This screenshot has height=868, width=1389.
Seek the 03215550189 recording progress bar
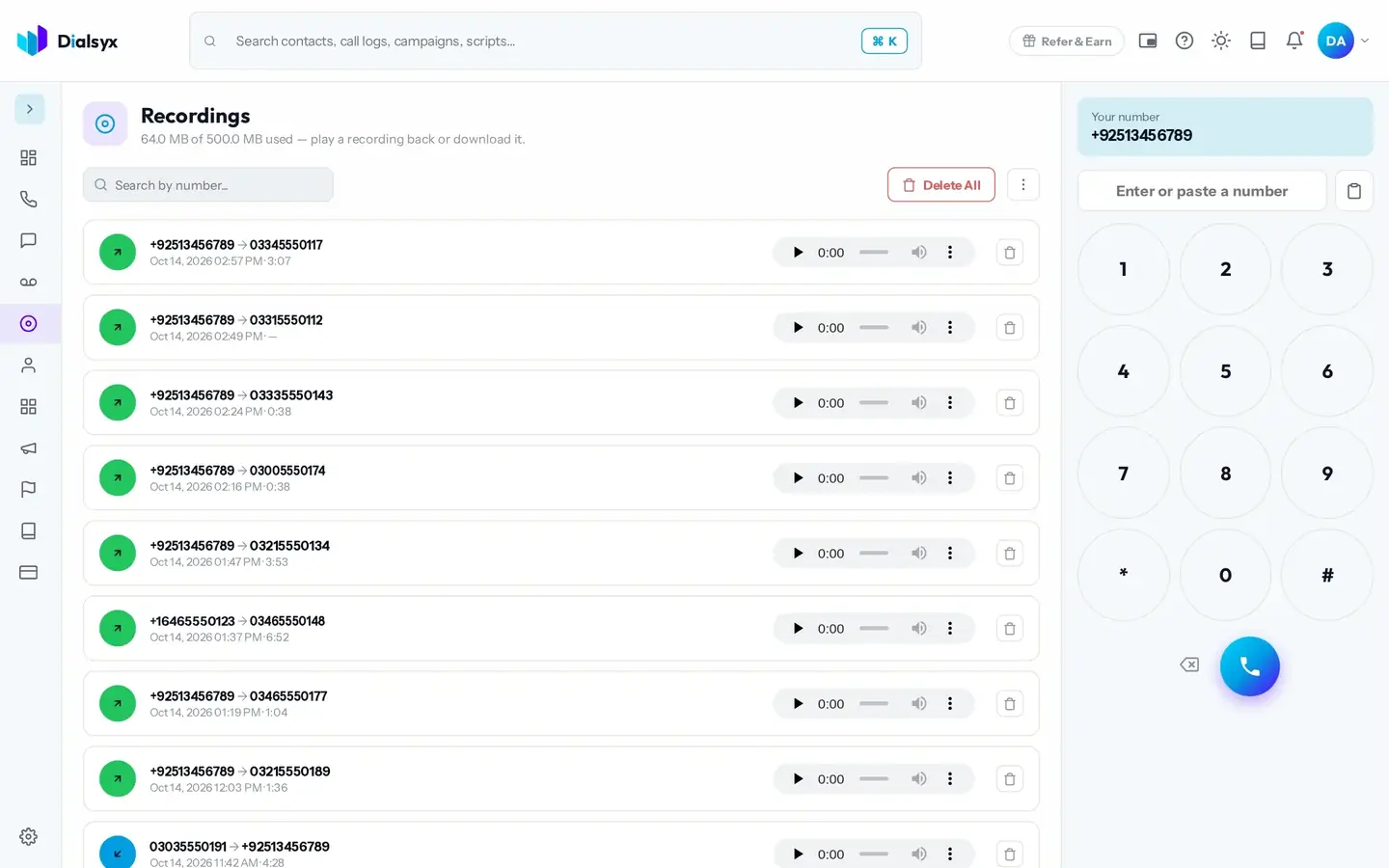click(874, 778)
